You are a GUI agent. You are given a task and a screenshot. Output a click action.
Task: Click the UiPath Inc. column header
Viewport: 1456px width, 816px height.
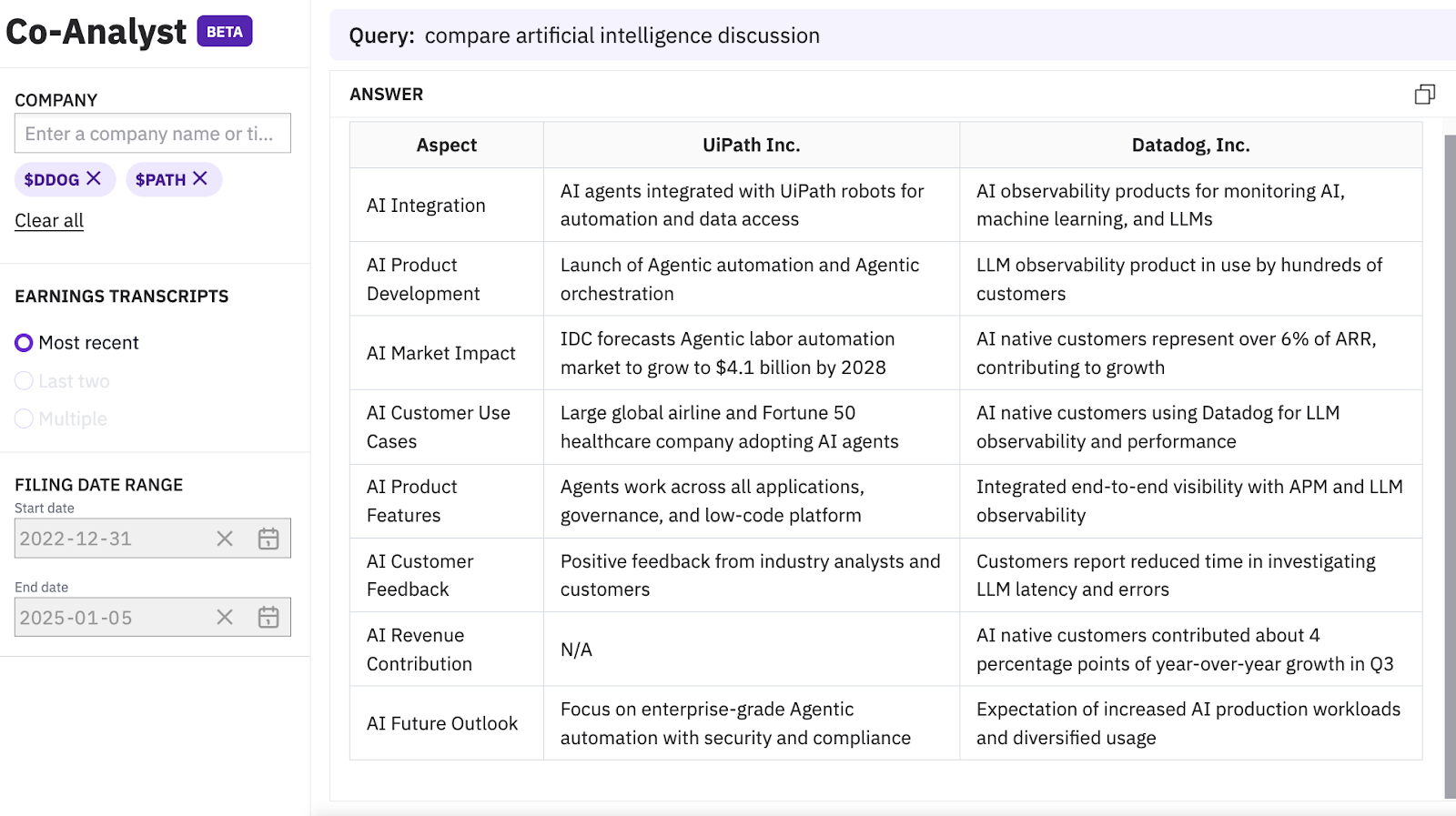click(x=751, y=146)
